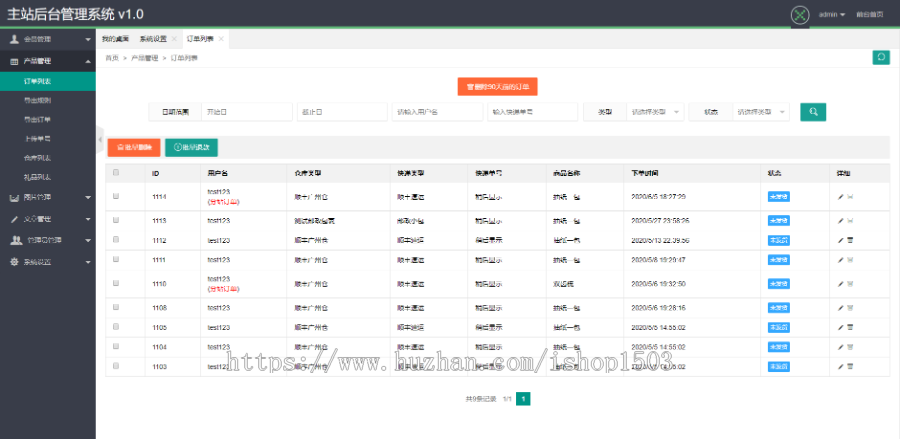Edit order 1113 with pencil icon
Screen dimensions: 900x439
pos(840,221)
